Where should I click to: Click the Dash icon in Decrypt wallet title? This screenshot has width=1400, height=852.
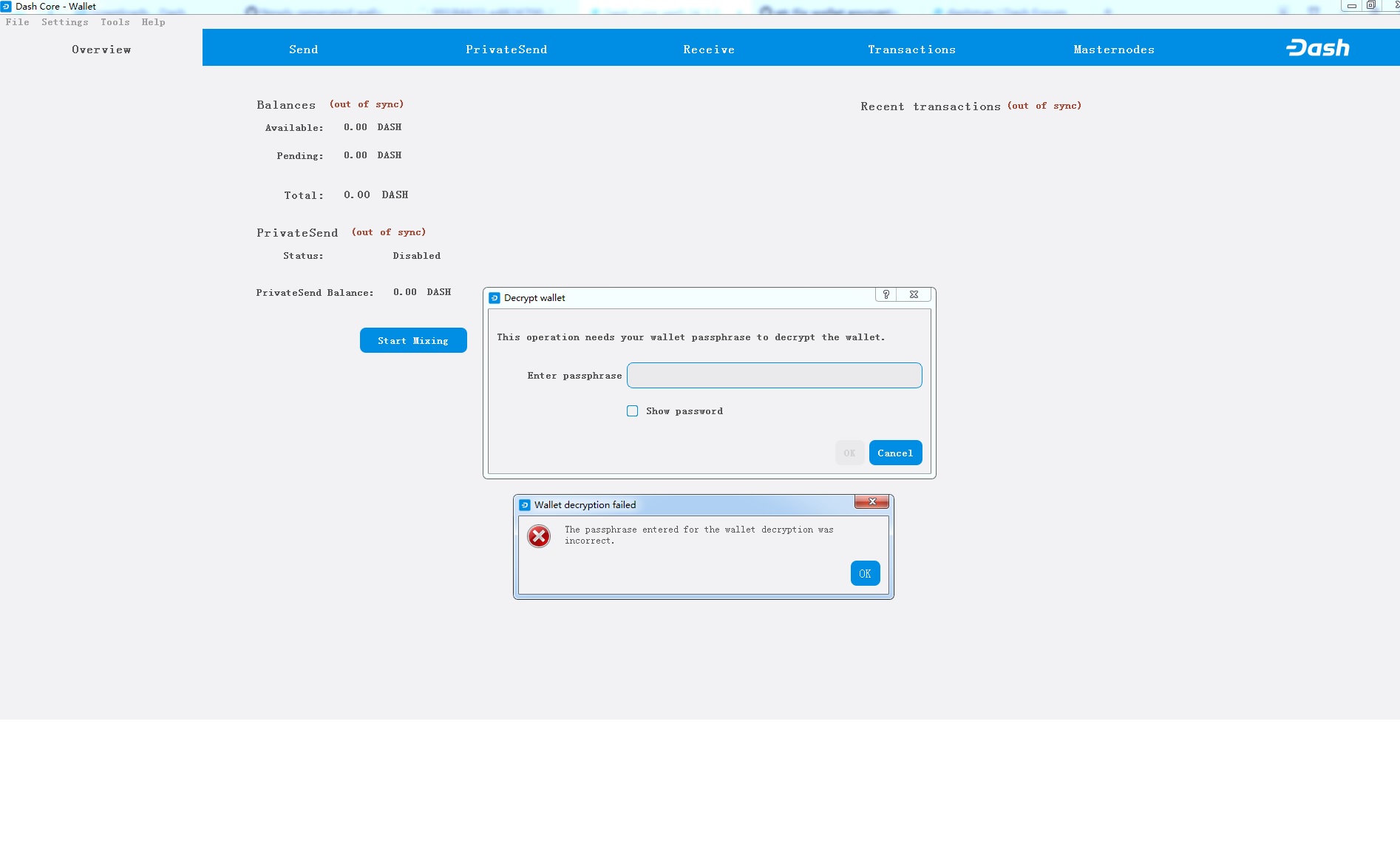[495, 298]
